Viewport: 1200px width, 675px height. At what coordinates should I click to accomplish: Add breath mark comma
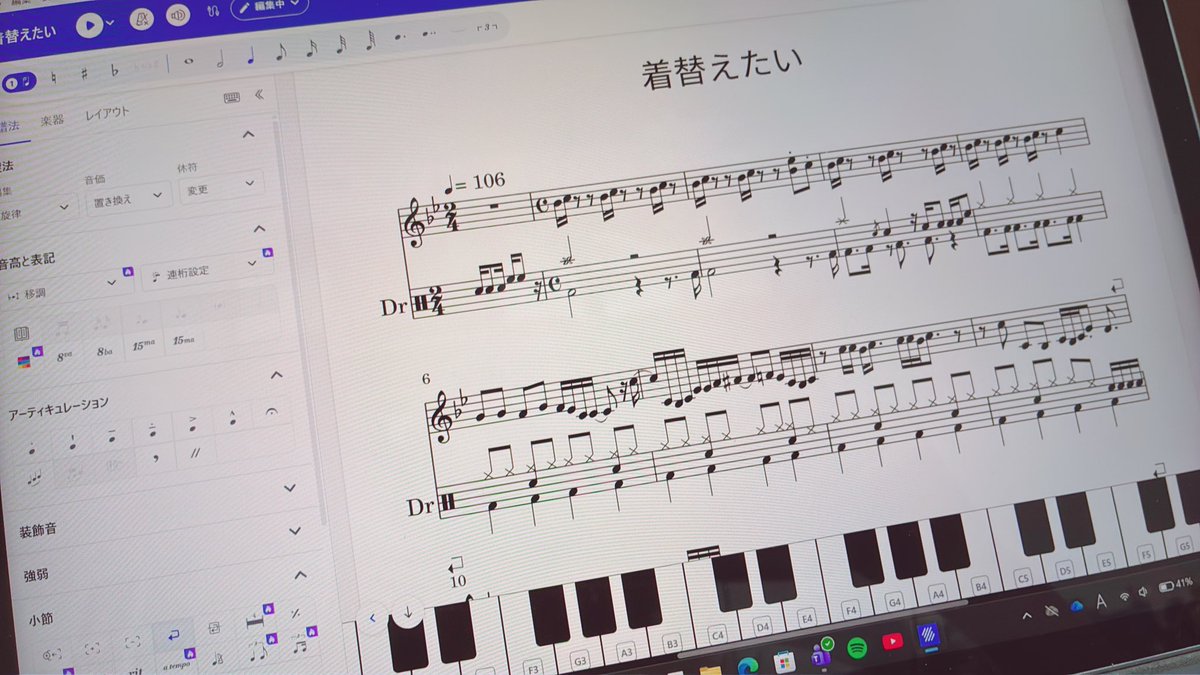coord(155,459)
